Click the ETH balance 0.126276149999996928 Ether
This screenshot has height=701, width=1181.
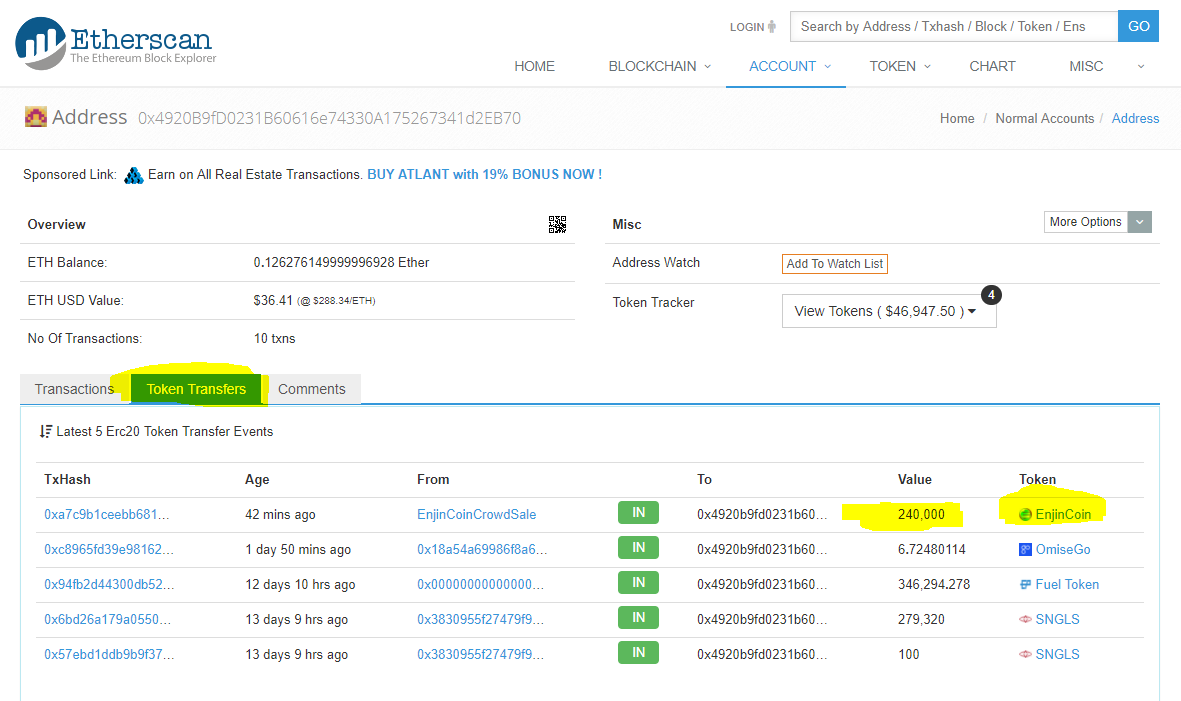pos(341,263)
